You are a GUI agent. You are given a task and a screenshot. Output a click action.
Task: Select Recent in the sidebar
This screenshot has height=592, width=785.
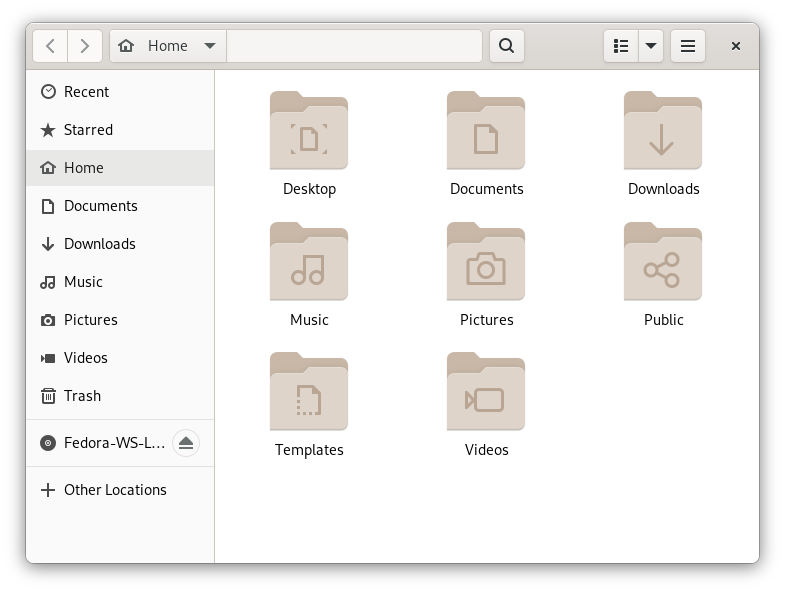coord(86,92)
